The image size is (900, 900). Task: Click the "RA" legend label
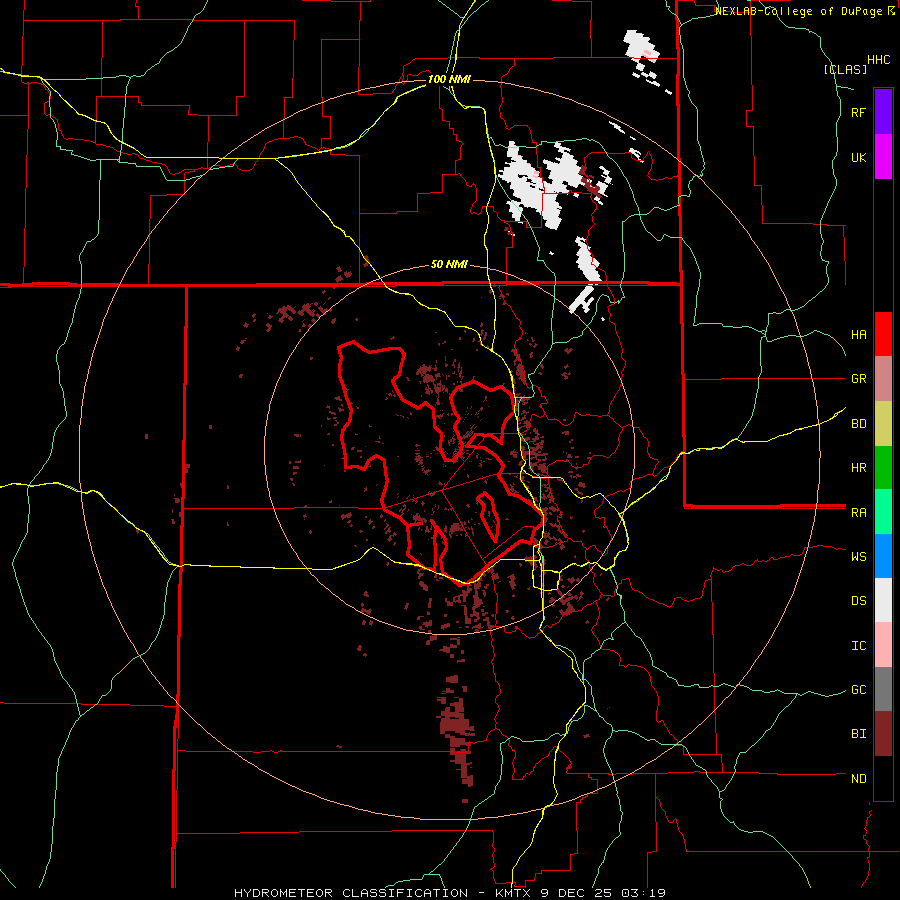coord(858,513)
